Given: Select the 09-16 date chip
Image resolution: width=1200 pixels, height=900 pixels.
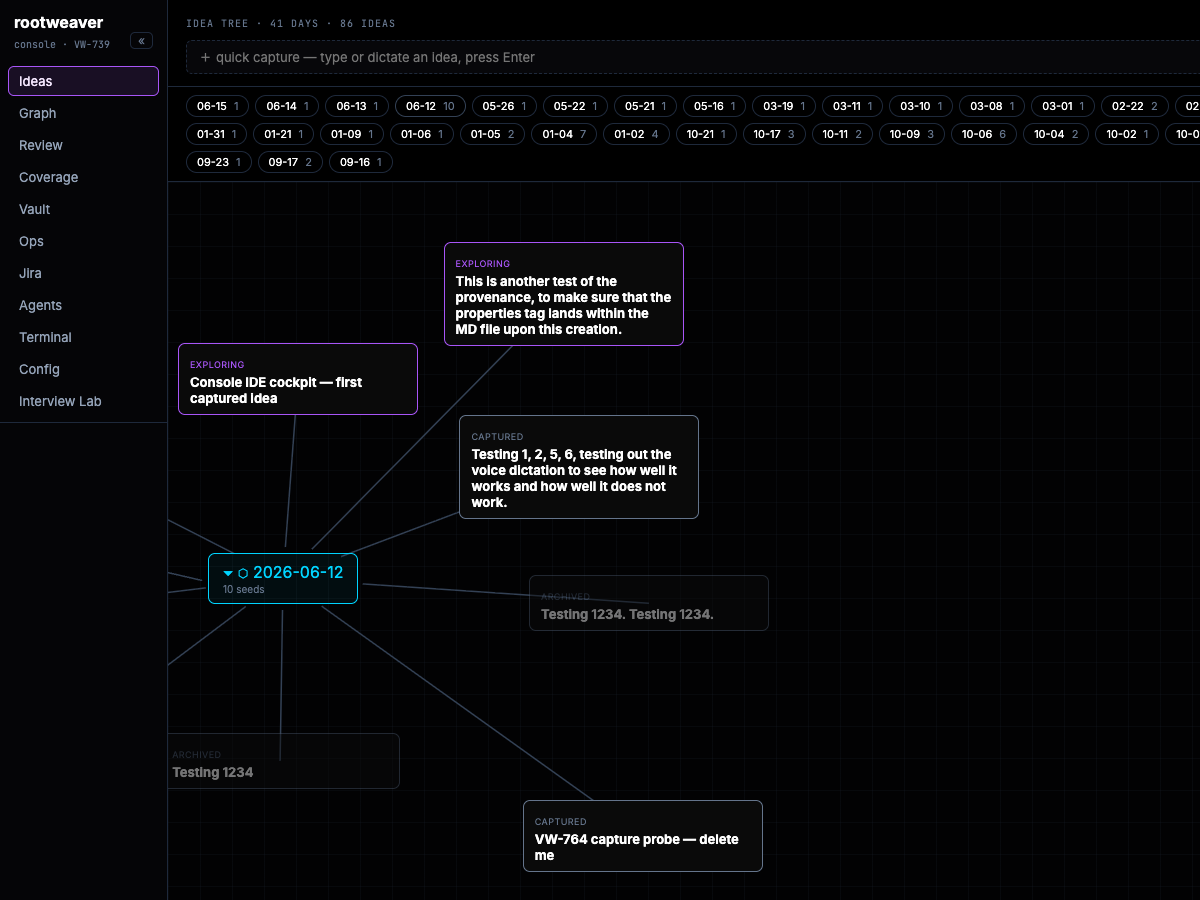Looking at the screenshot, I should 360,162.
